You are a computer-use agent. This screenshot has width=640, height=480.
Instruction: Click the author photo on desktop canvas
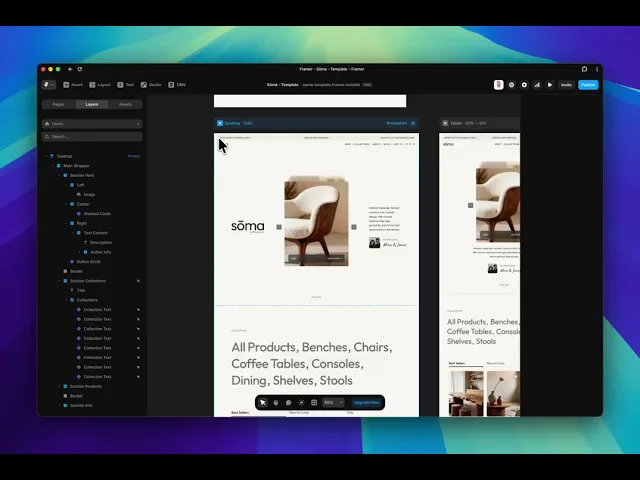click(374, 243)
